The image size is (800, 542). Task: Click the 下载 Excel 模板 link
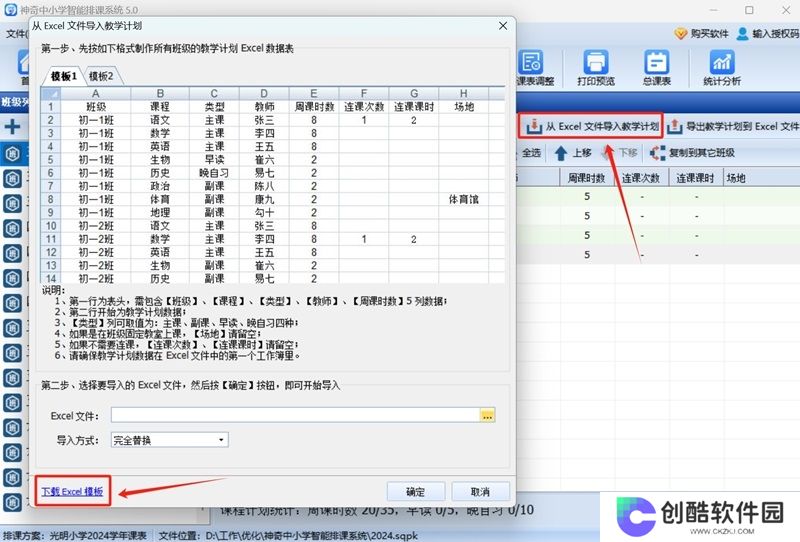(x=72, y=491)
